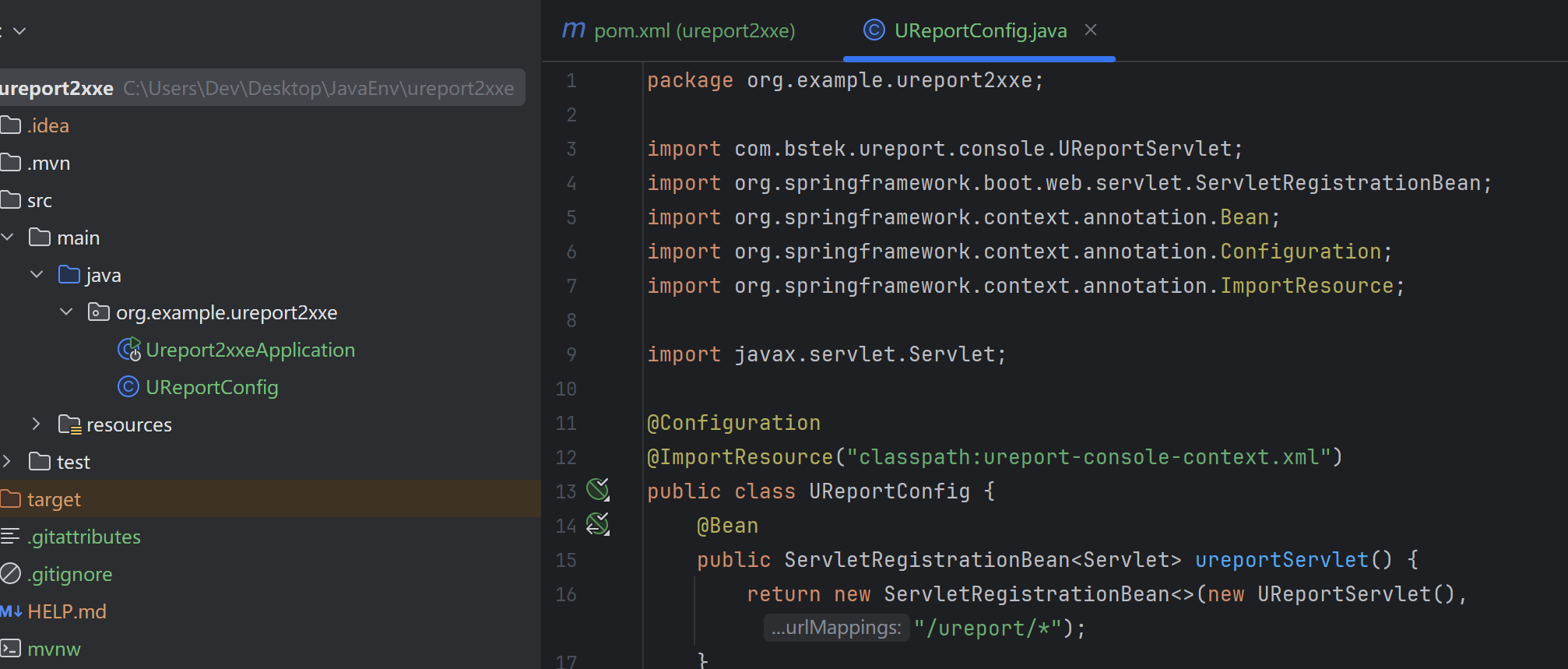Click the org.example.ureport2xxe package icon
Viewport: 1568px width, 669px height.
coord(99,312)
